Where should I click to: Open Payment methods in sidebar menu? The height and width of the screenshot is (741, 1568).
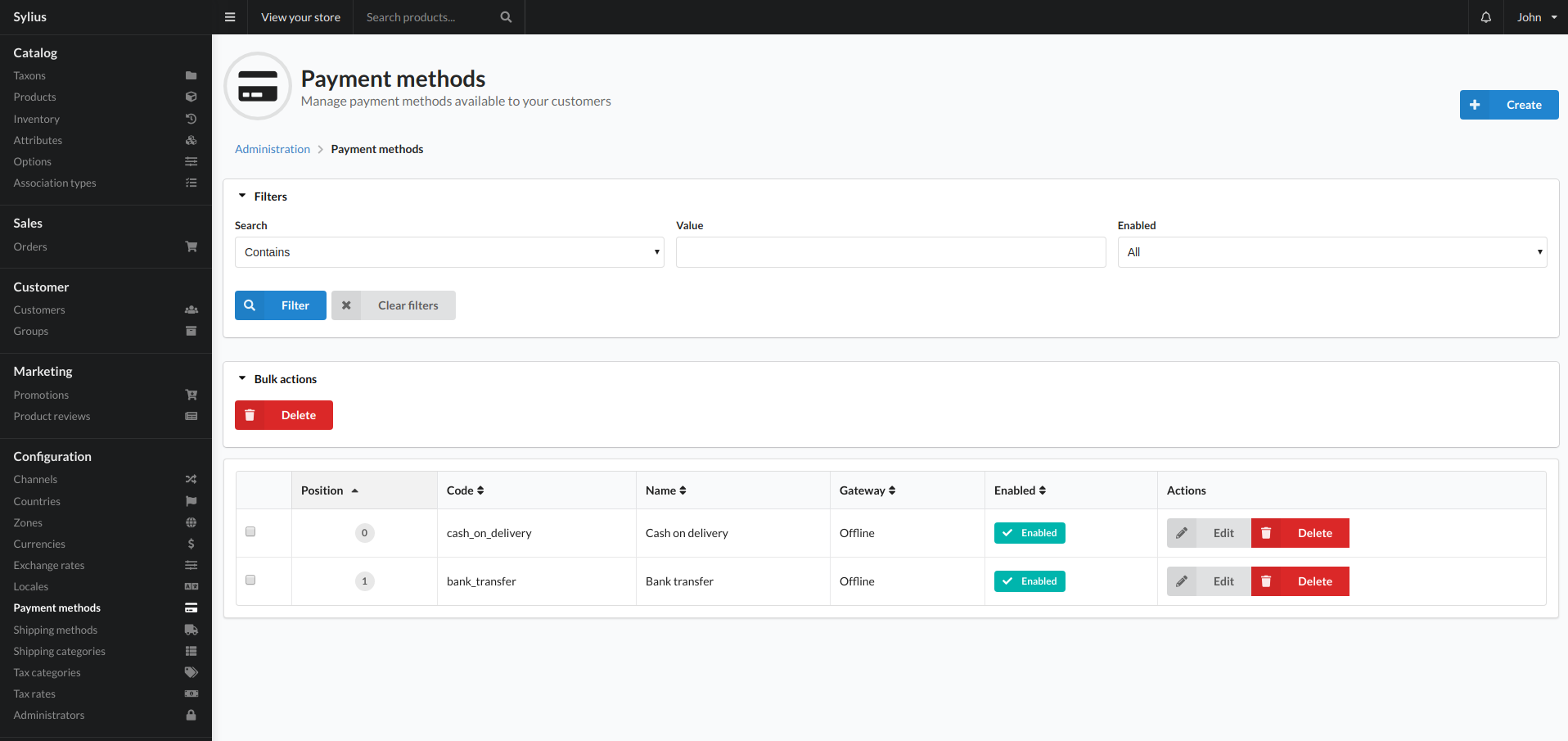pyautogui.click(x=106, y=608)
